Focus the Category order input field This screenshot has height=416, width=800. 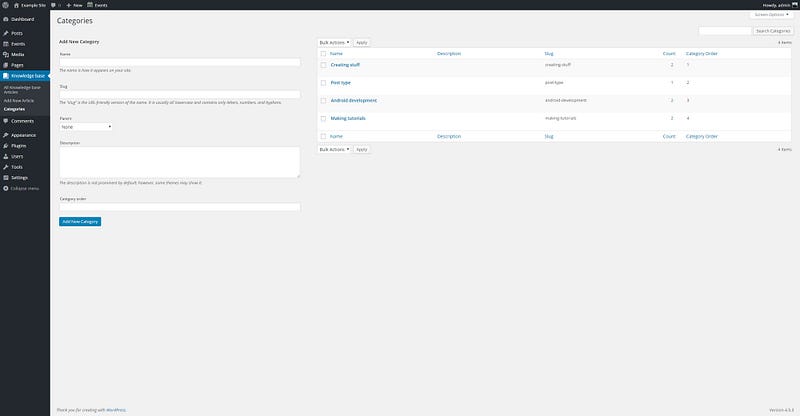180,207
